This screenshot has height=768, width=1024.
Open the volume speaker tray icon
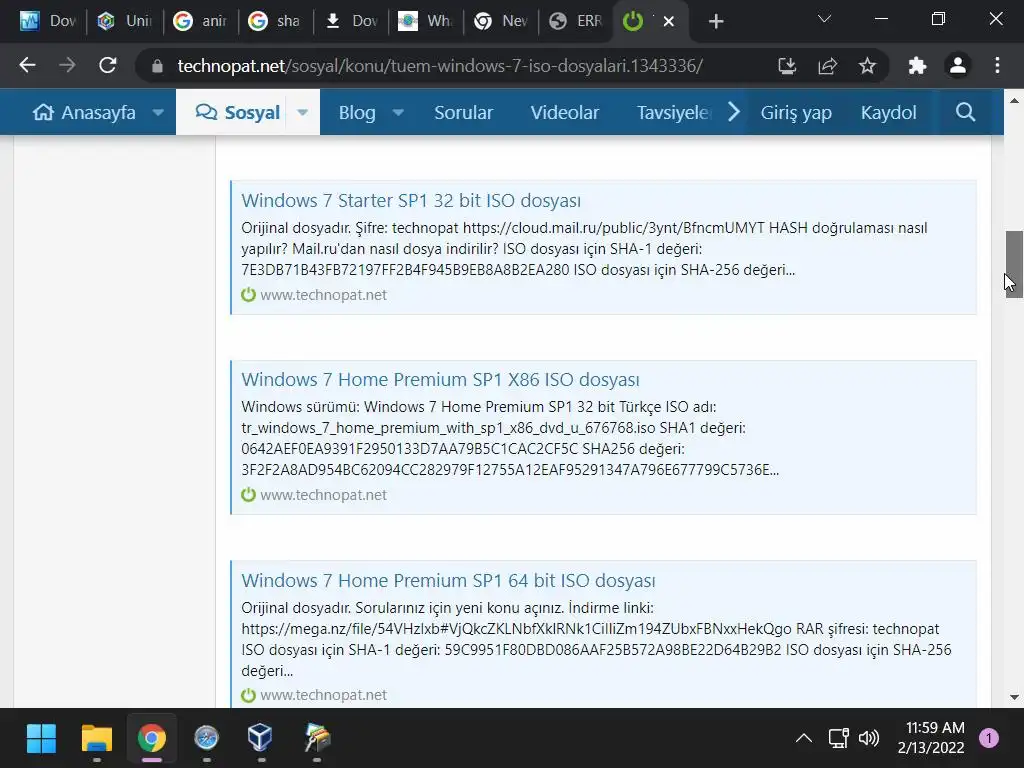click(869, 739)
